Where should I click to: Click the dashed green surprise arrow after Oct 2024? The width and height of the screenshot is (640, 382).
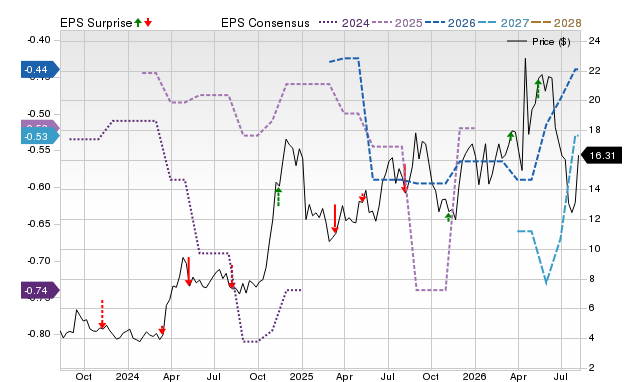click(x=278, y=197)
